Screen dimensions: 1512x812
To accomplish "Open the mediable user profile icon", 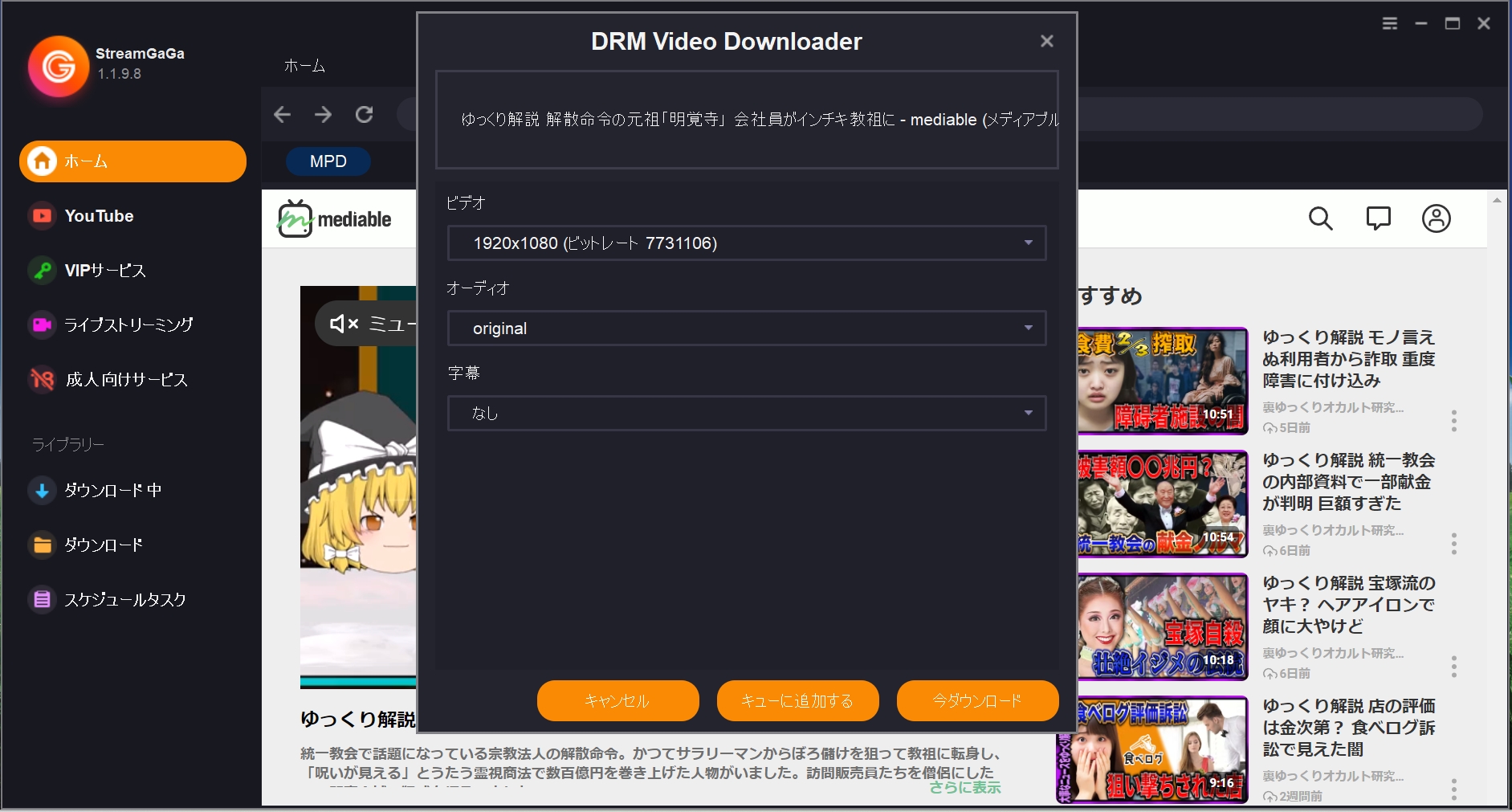I will tap(1437, 218).
